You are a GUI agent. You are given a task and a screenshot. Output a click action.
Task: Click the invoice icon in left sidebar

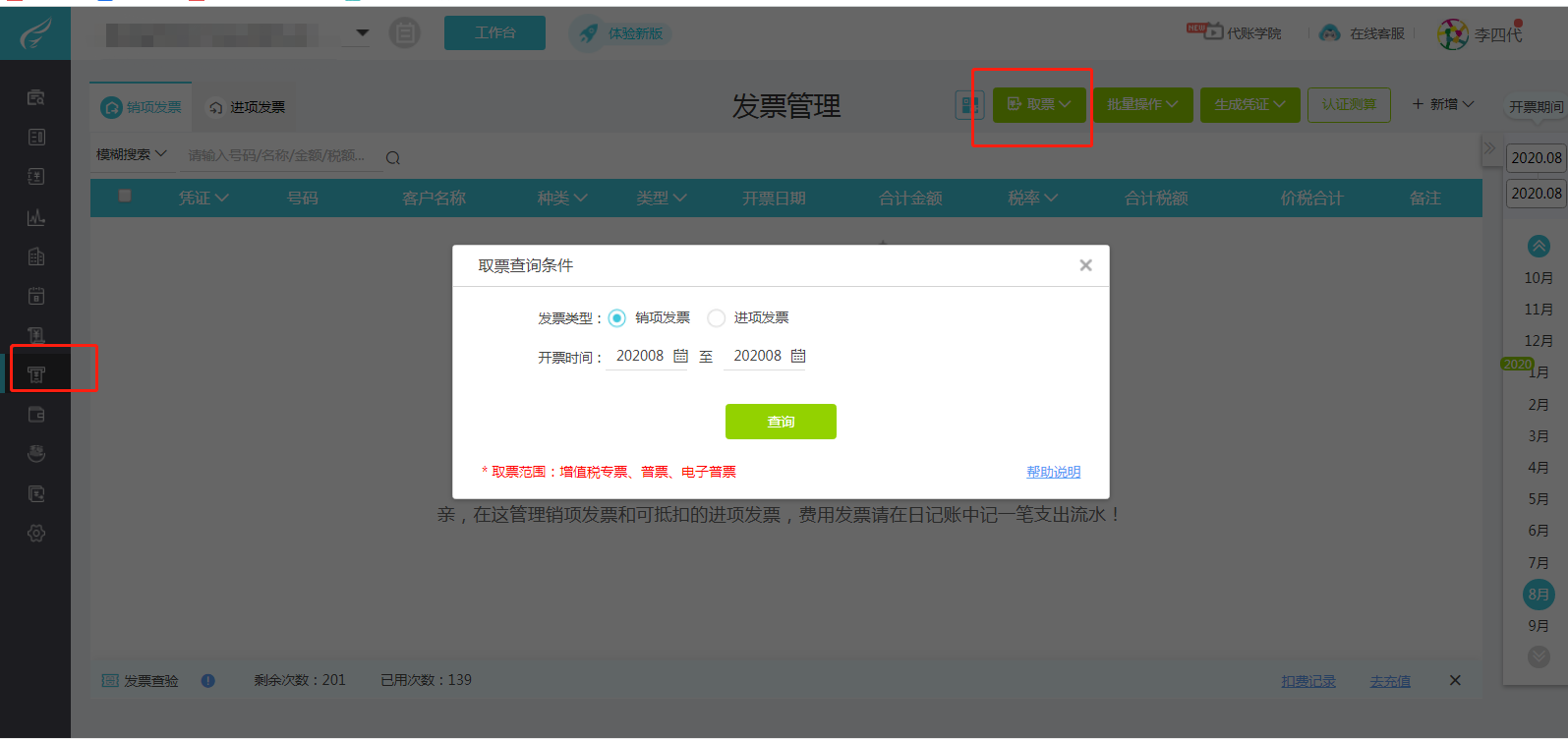(x=36, y=374)
